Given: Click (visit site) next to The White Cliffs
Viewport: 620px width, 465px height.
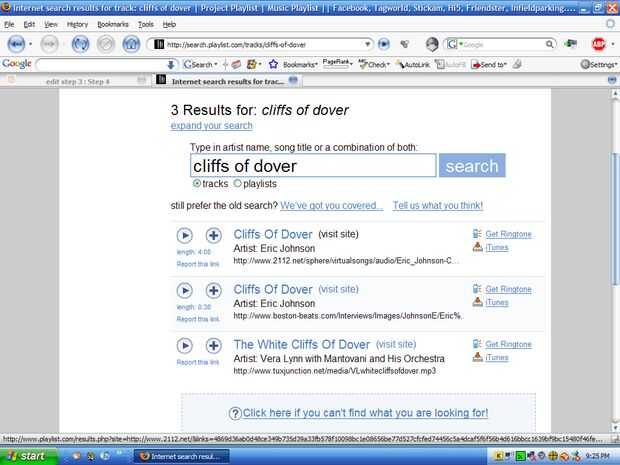Looking at the screenshot, I should (x=396, y=344).
